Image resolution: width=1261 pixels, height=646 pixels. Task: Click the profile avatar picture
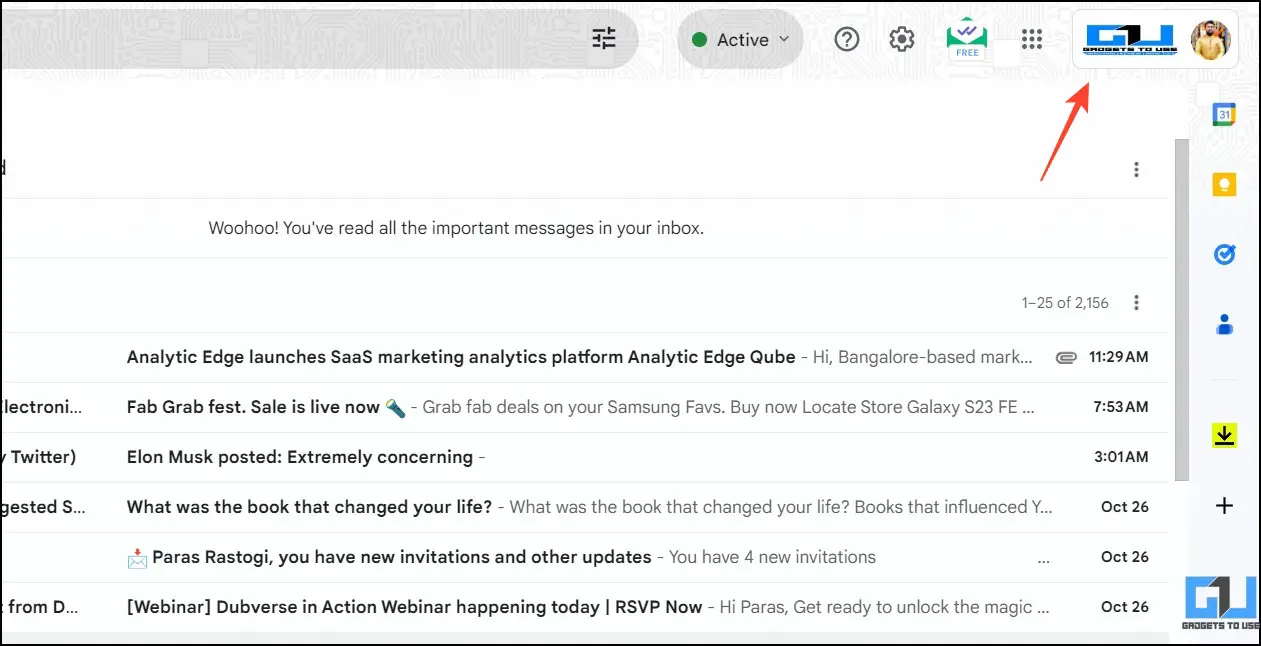(1211, 40)
